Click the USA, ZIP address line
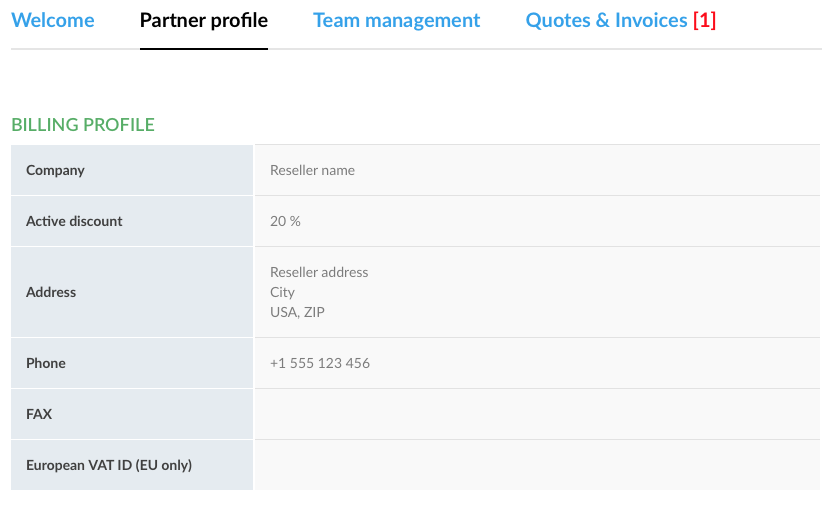This screenshot has height=505, width=833. pos(297,312)
